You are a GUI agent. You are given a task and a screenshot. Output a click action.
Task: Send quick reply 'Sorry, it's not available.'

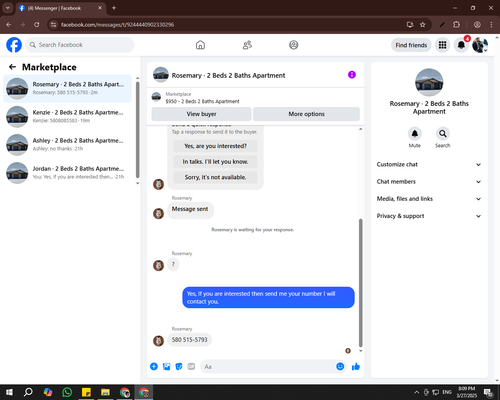coord(215,177)
